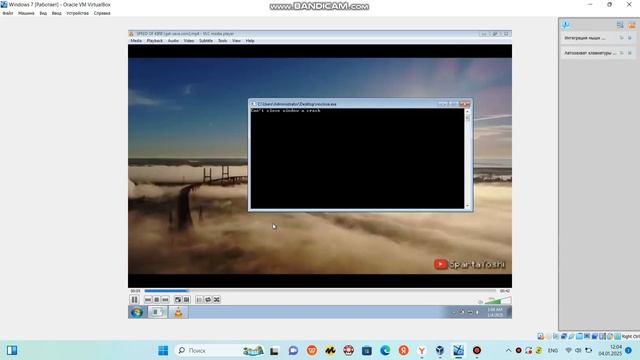Click console window vertical scrollbar
Viewport: 640px width, 360px height.
point(468,158)
